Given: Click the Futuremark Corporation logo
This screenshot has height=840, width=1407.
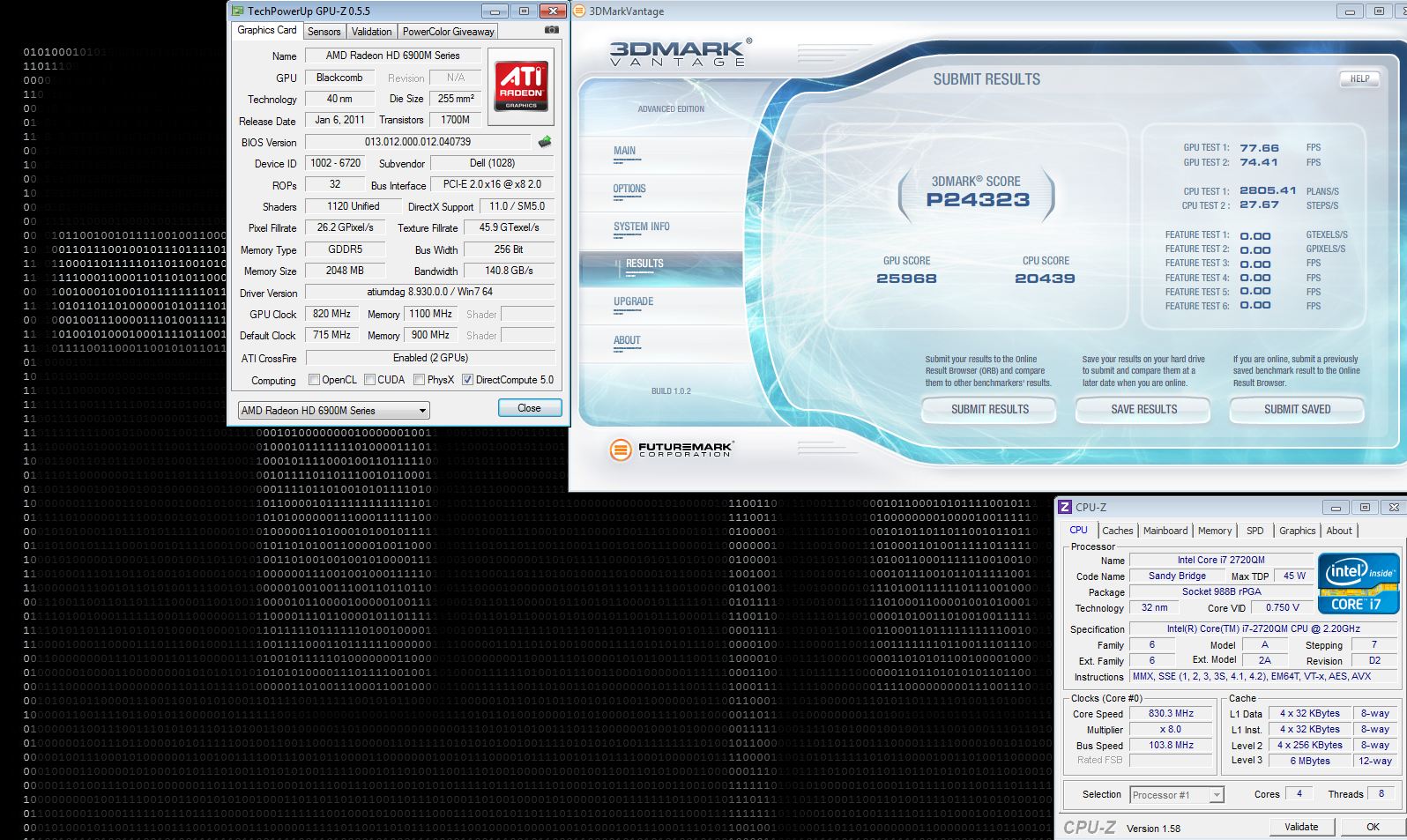Looking at the screenshot, I should (x=671, y=450).
